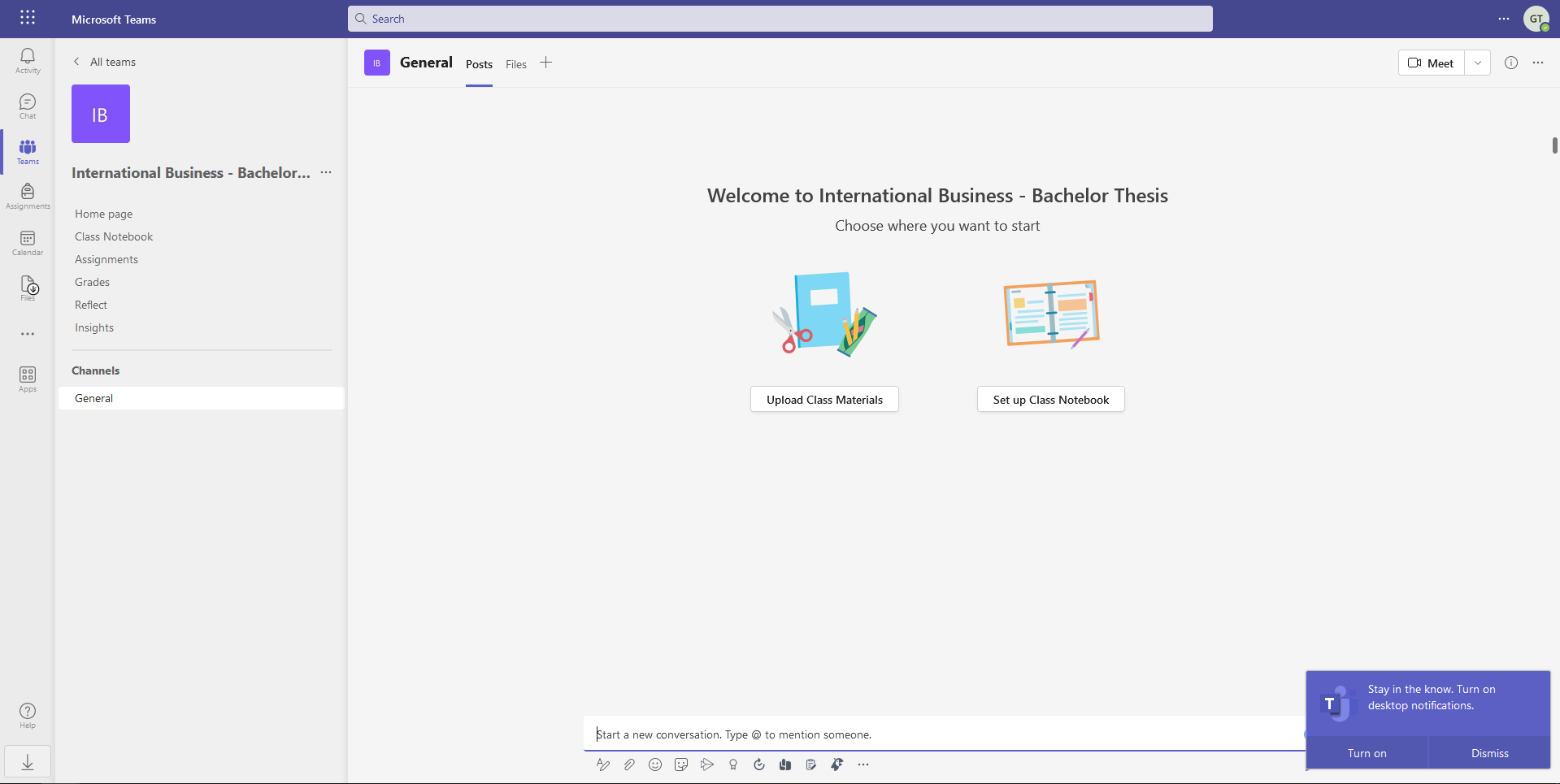
Task: Open the Updates circular arrow icon in compose toolbar
Action: pyautogui.click(x=759, y=765)
